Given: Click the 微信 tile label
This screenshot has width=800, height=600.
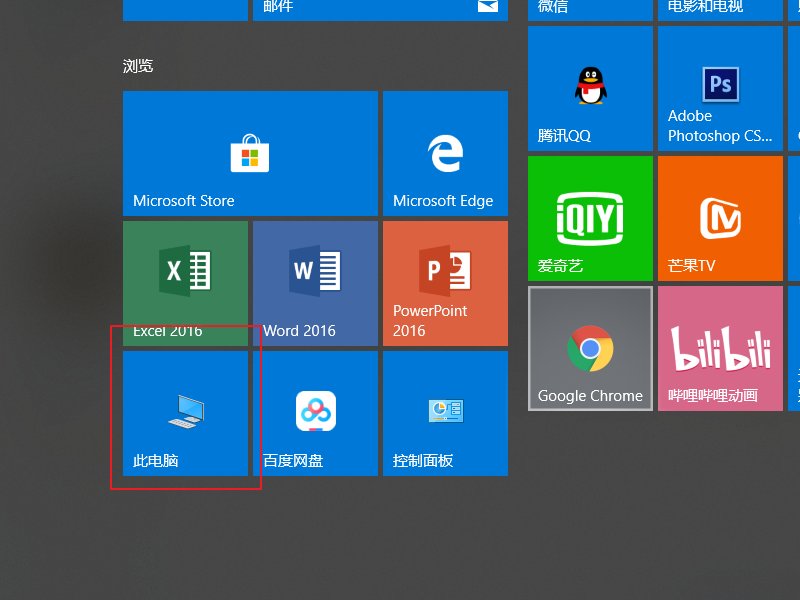Looking at the screenshot, I should pos(553,7).
